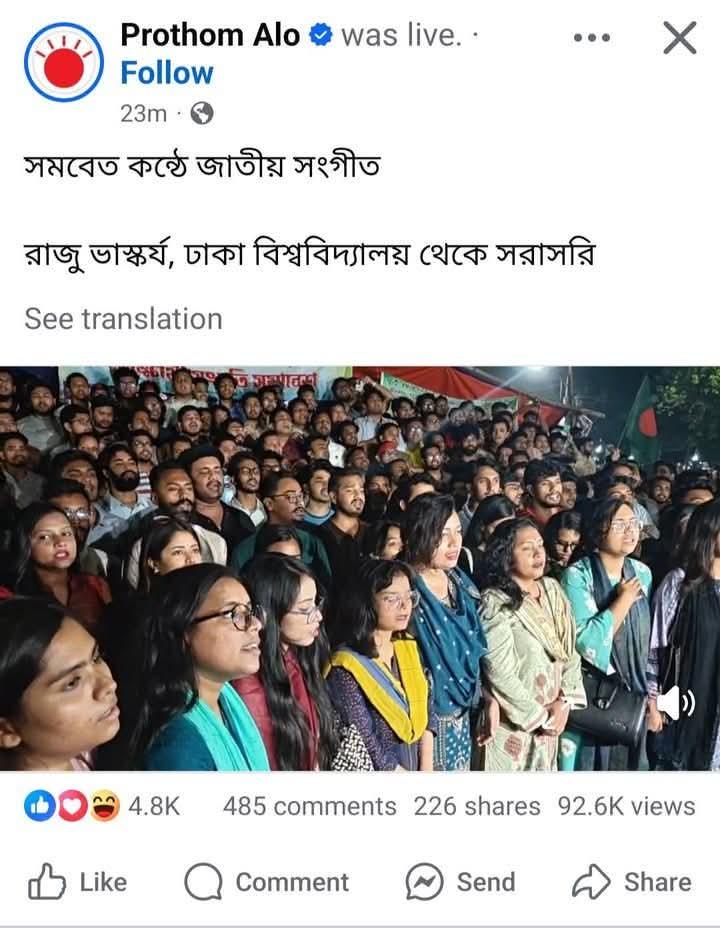The image size is (720, 928).
Task: Click the Messenger Send icon
Action: [424, 882]
